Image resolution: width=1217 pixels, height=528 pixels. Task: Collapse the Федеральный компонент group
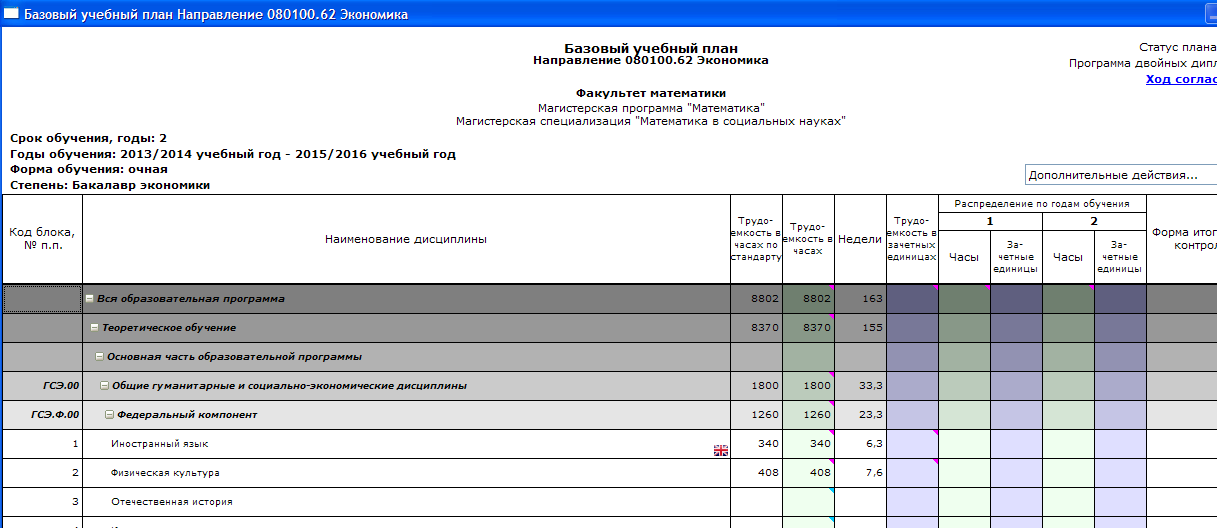pyautogui.click(x=110, y=415)
